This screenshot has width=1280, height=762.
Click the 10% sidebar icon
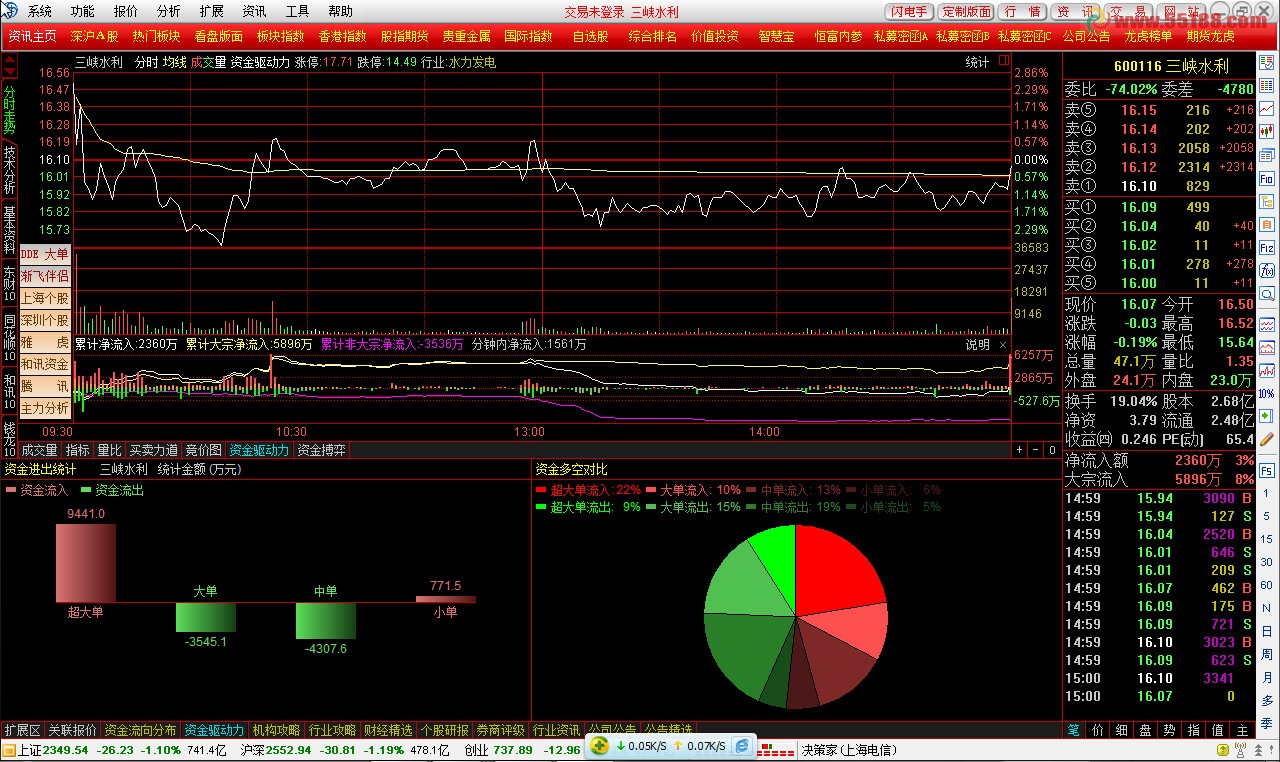(x=1267, y=393)
